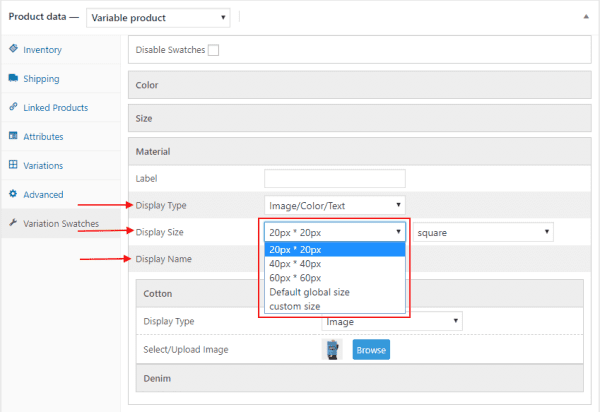Click the Advanced gear icon

[13, 194]
